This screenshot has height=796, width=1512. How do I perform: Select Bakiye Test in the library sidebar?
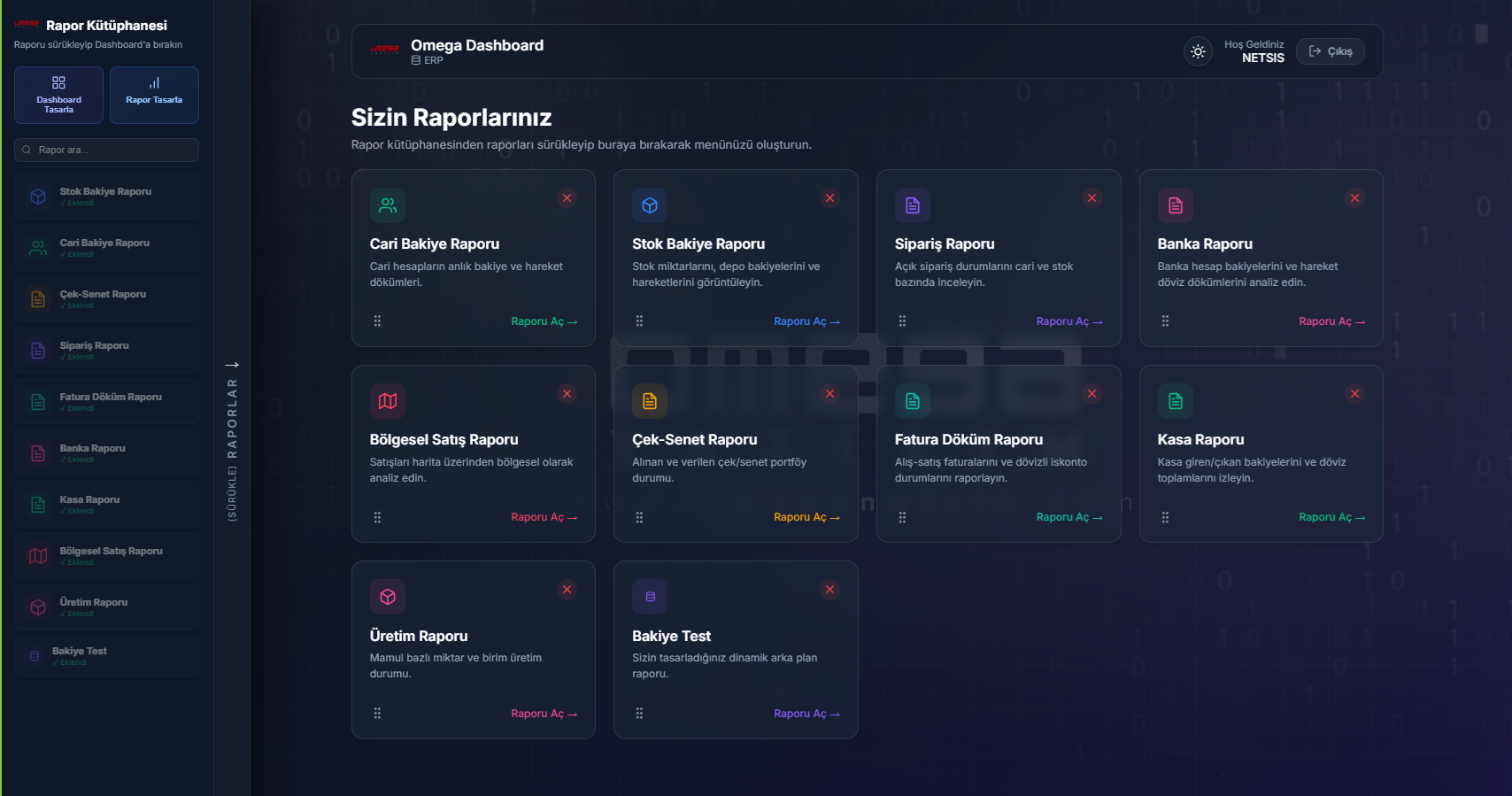[106, 656]
